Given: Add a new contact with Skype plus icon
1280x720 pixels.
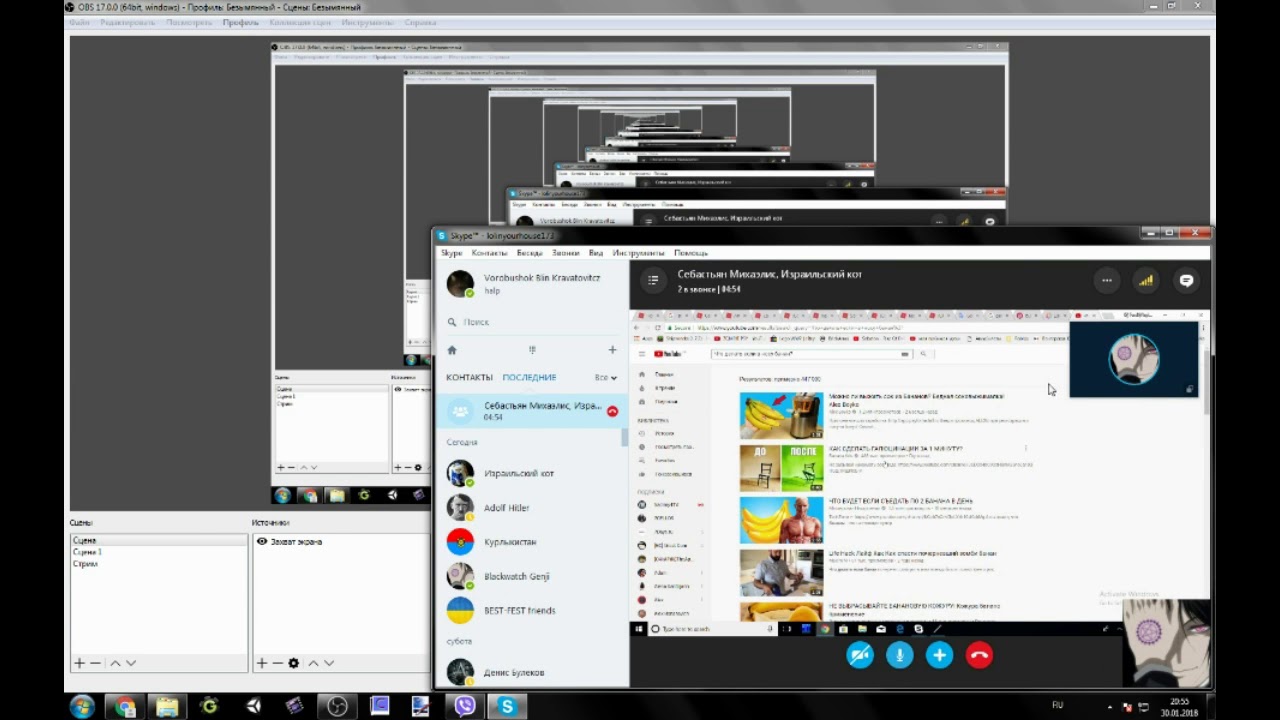Looking at the screenshot, I should click(x=612, y=350).
